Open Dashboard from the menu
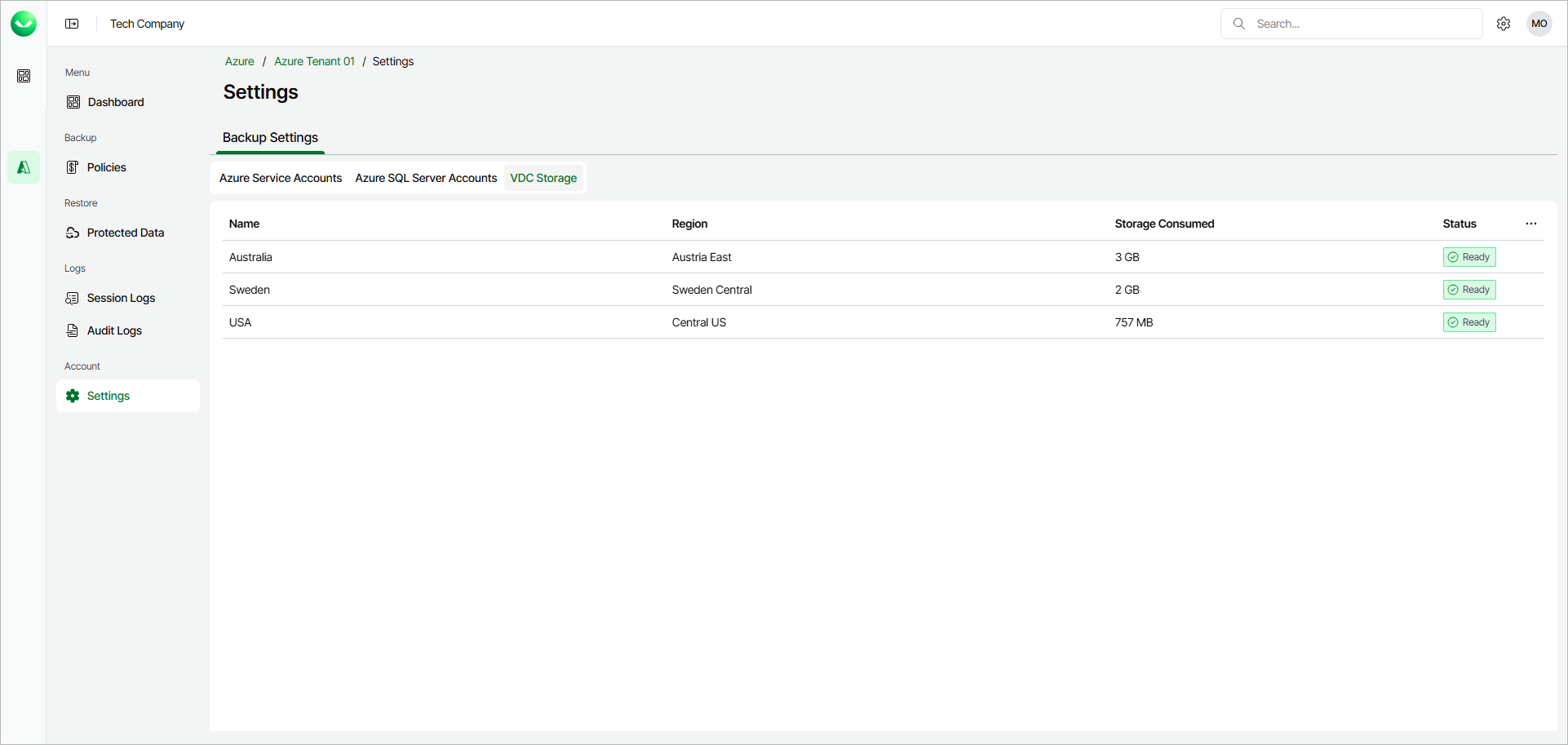 coord(115,102)
